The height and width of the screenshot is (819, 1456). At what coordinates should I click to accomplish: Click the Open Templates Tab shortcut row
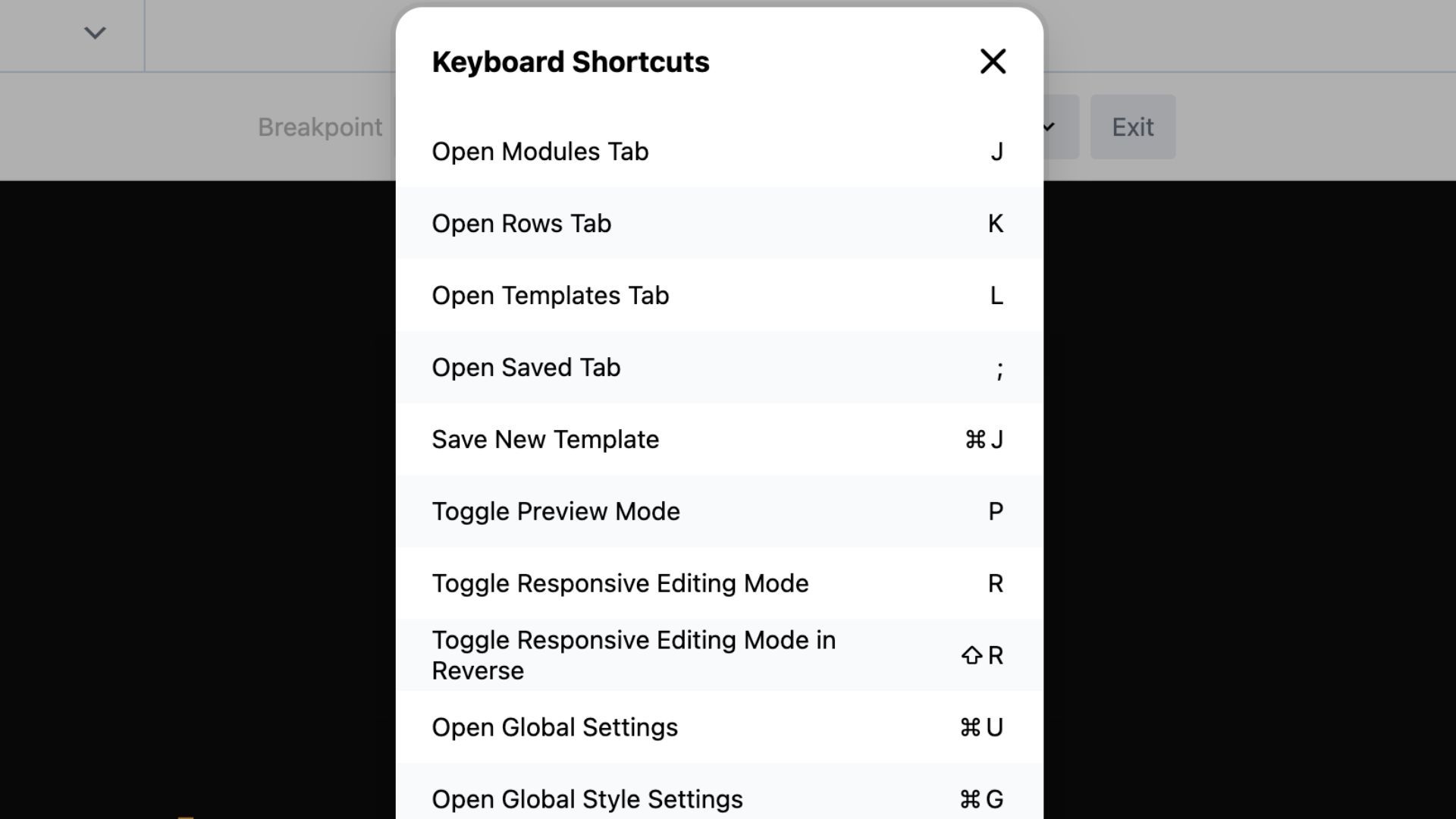point(551,296)
